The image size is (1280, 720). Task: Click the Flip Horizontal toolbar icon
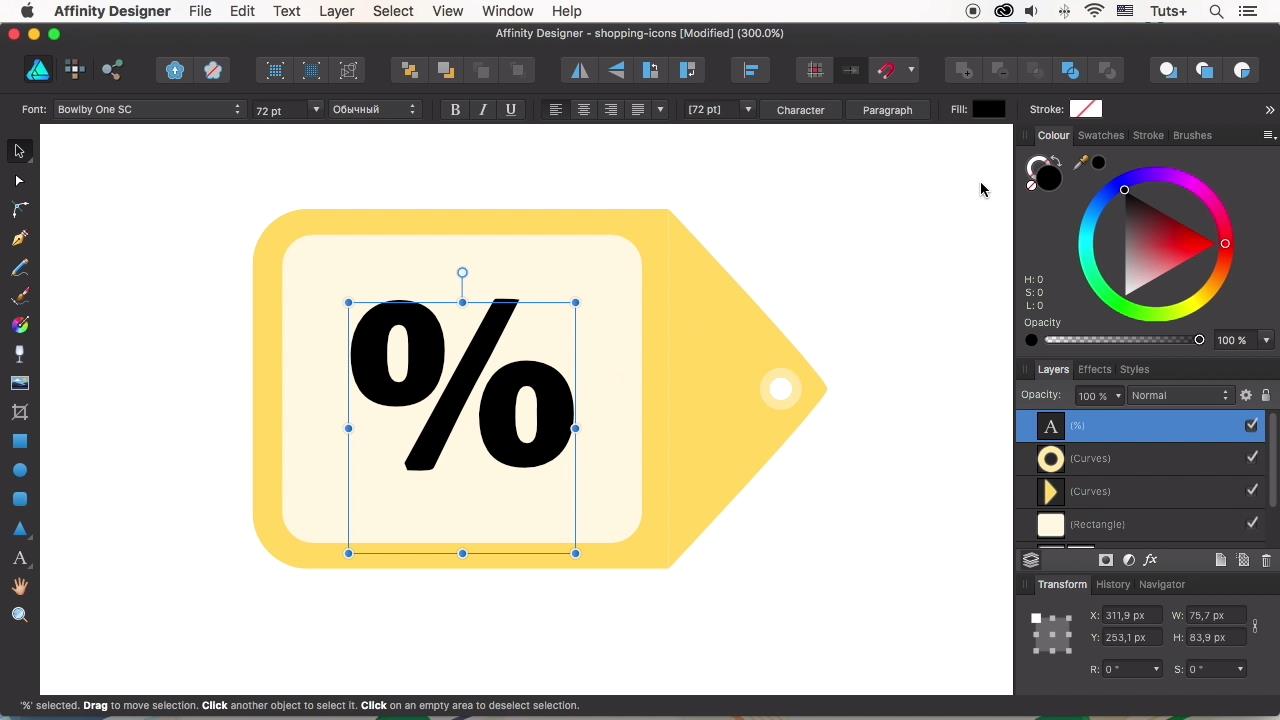pyautogui.click(x=580, y=70)
